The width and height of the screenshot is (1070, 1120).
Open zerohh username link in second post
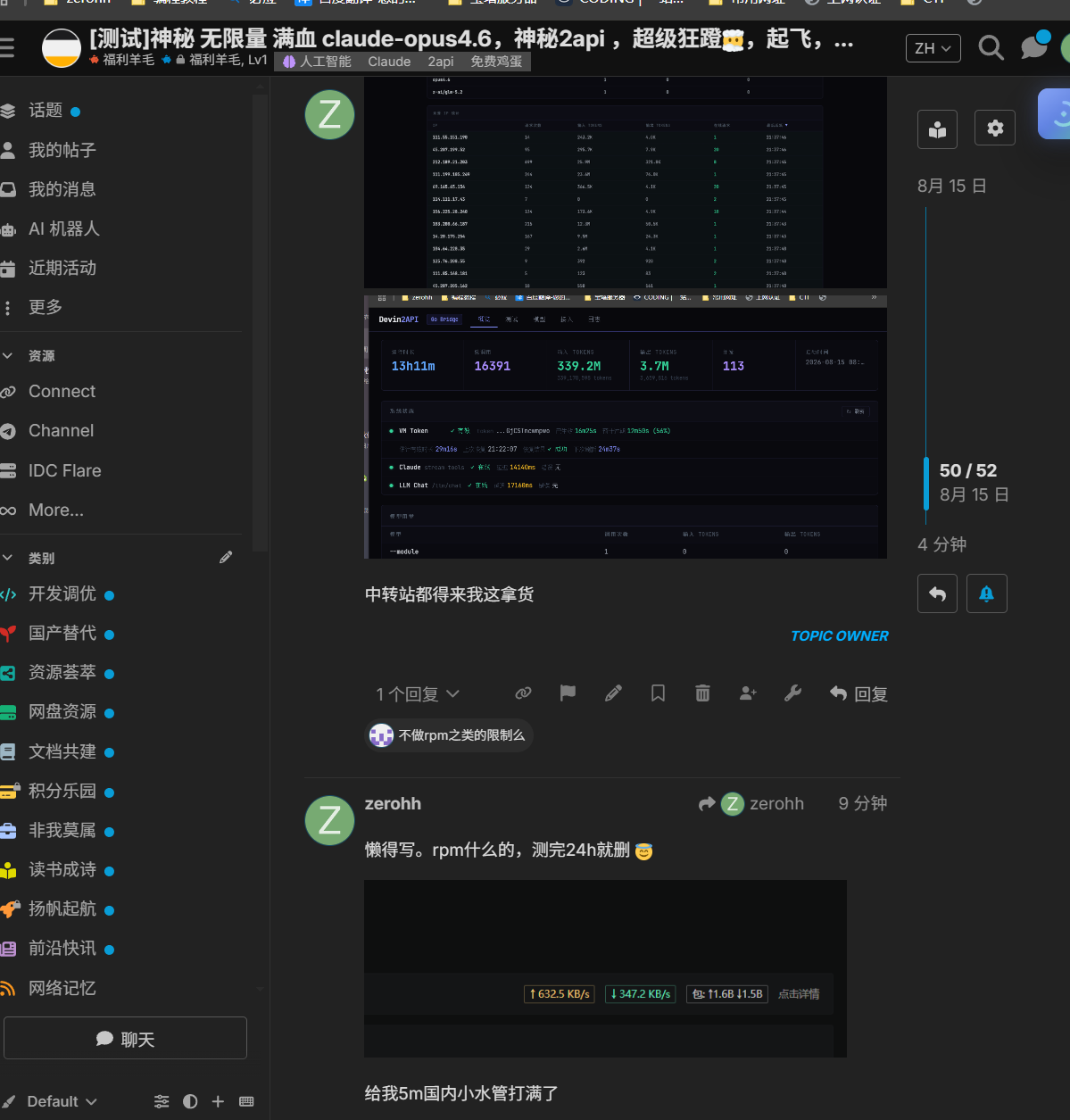coord(393,803)
